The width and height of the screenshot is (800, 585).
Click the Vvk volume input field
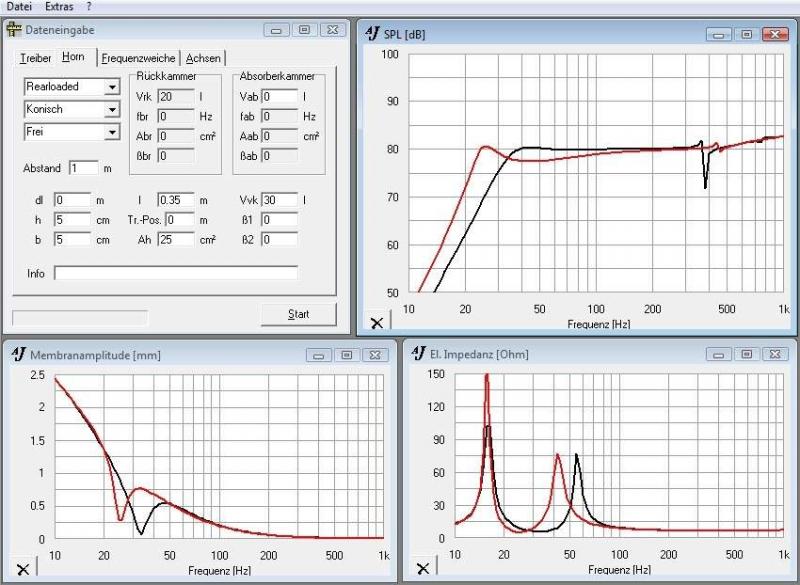click(280, 200)
